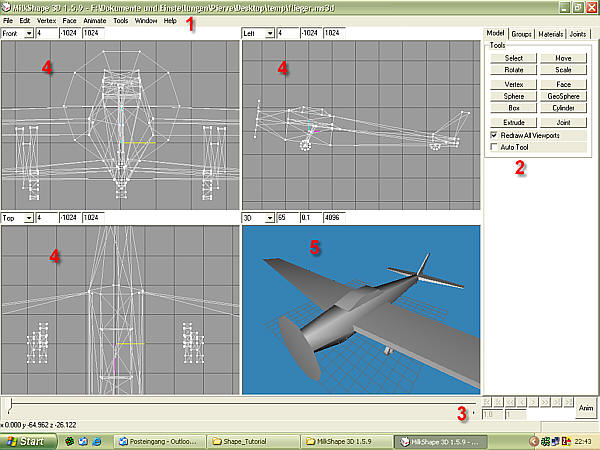Click the 3D viewport 4096 far clip field

click(334, 218)
